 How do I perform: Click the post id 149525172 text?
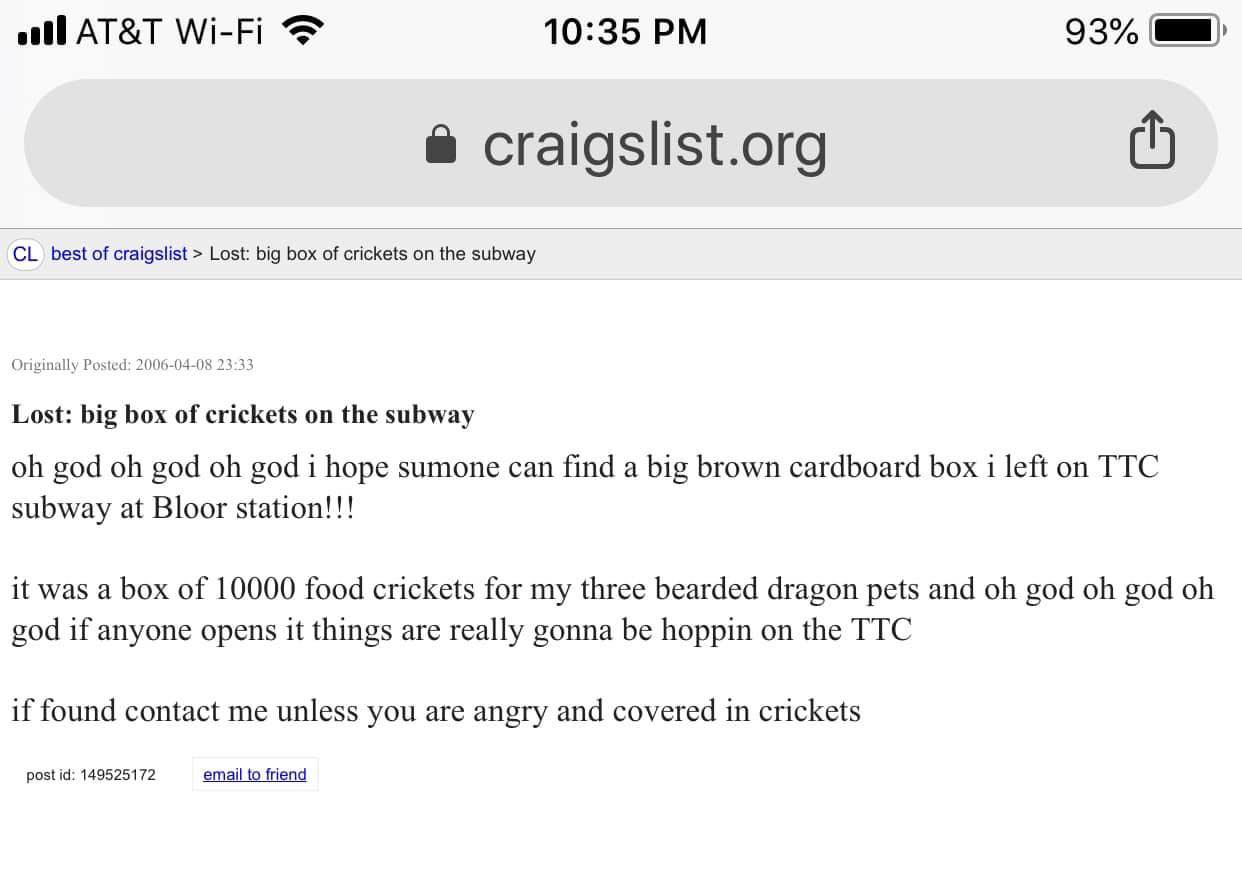click(x=91, y=775)
